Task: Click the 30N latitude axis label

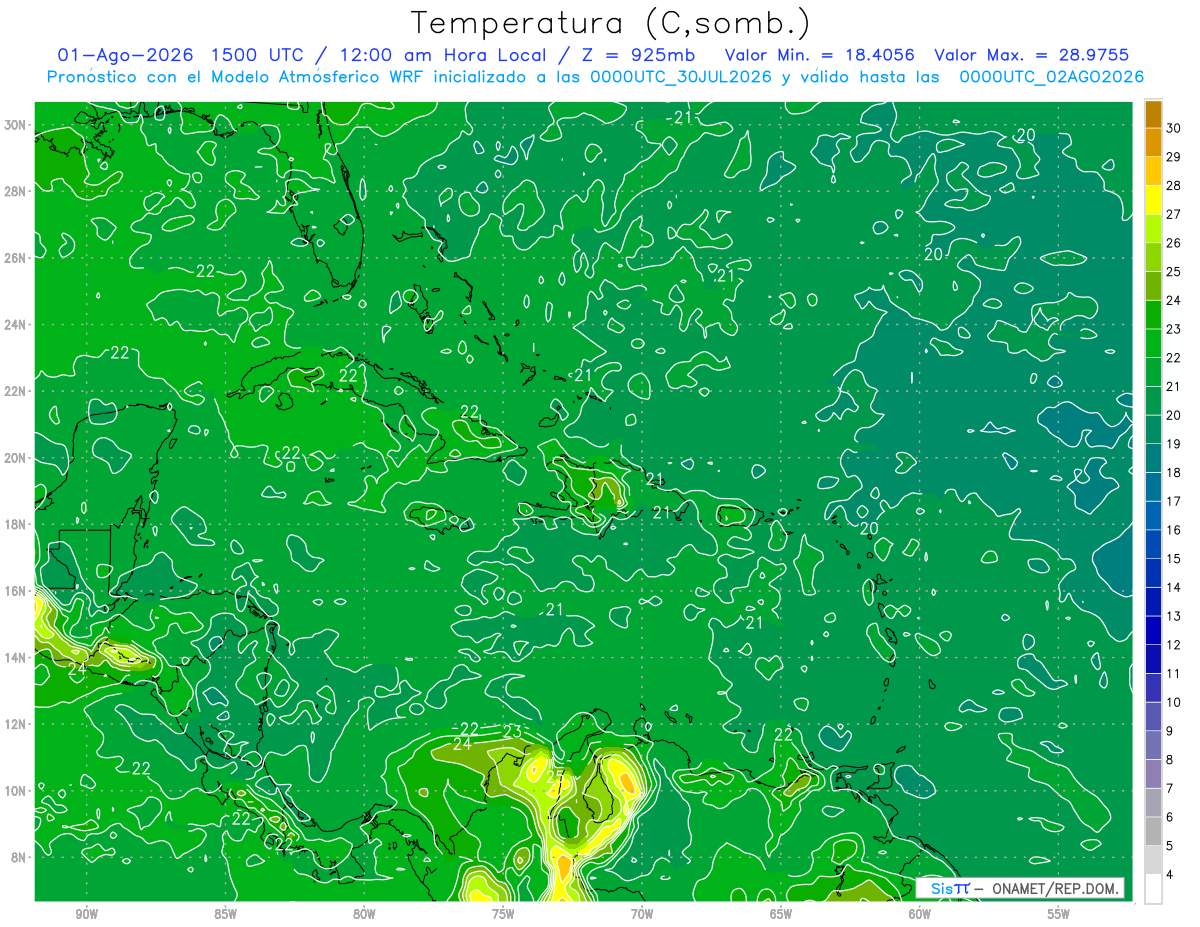Action: [x=16, y=125]
